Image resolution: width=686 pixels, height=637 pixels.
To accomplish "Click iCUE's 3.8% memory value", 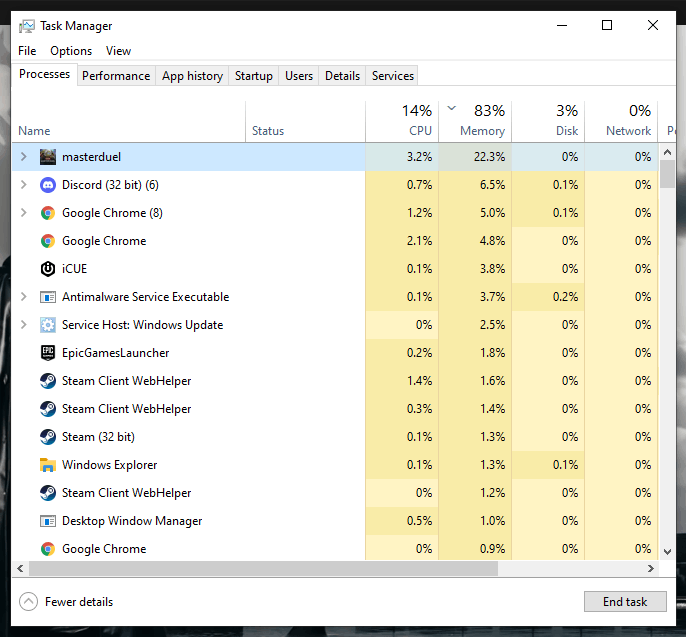I will [x=492, y=269].
